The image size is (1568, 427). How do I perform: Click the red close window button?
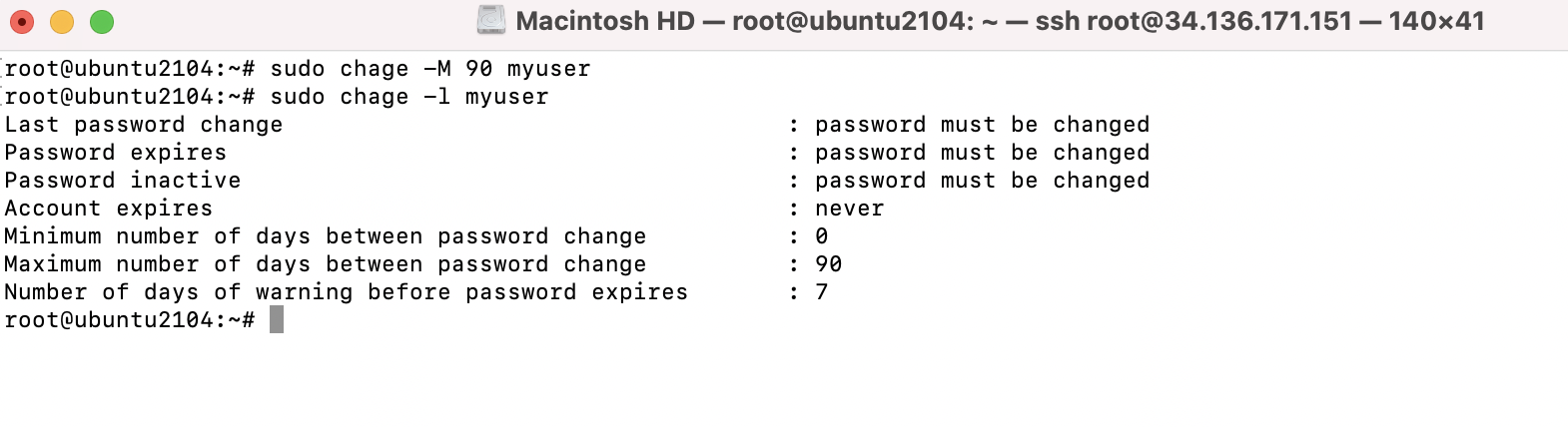tap(22, 21)
